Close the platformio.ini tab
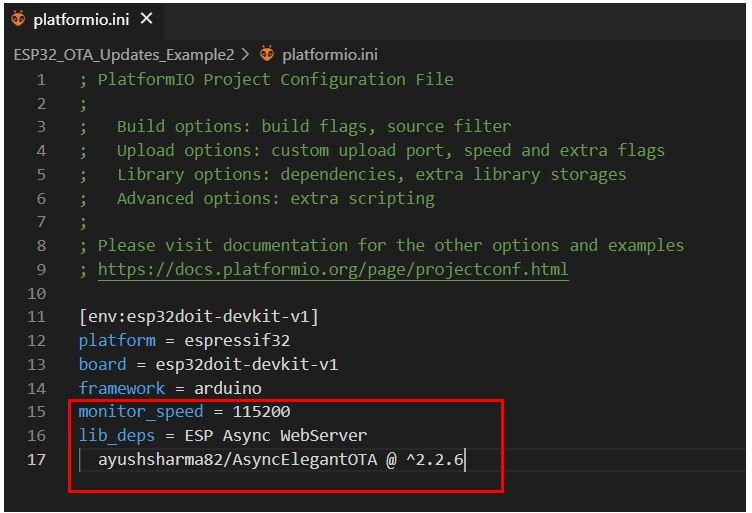The height and width of the screenshot is (513, 752). 146,19
